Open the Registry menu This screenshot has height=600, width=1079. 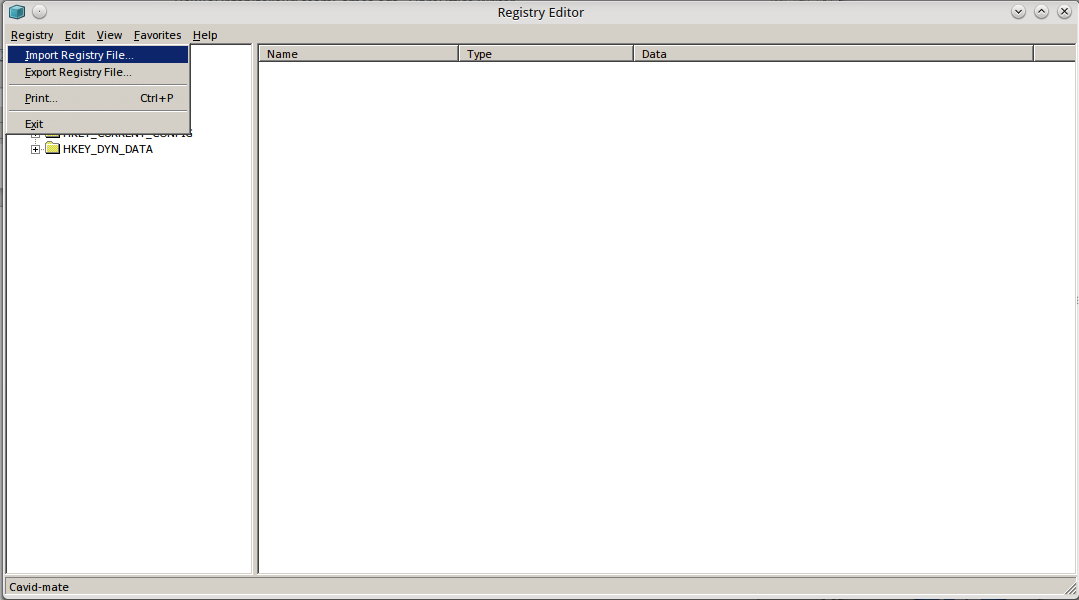click(32, 35)
